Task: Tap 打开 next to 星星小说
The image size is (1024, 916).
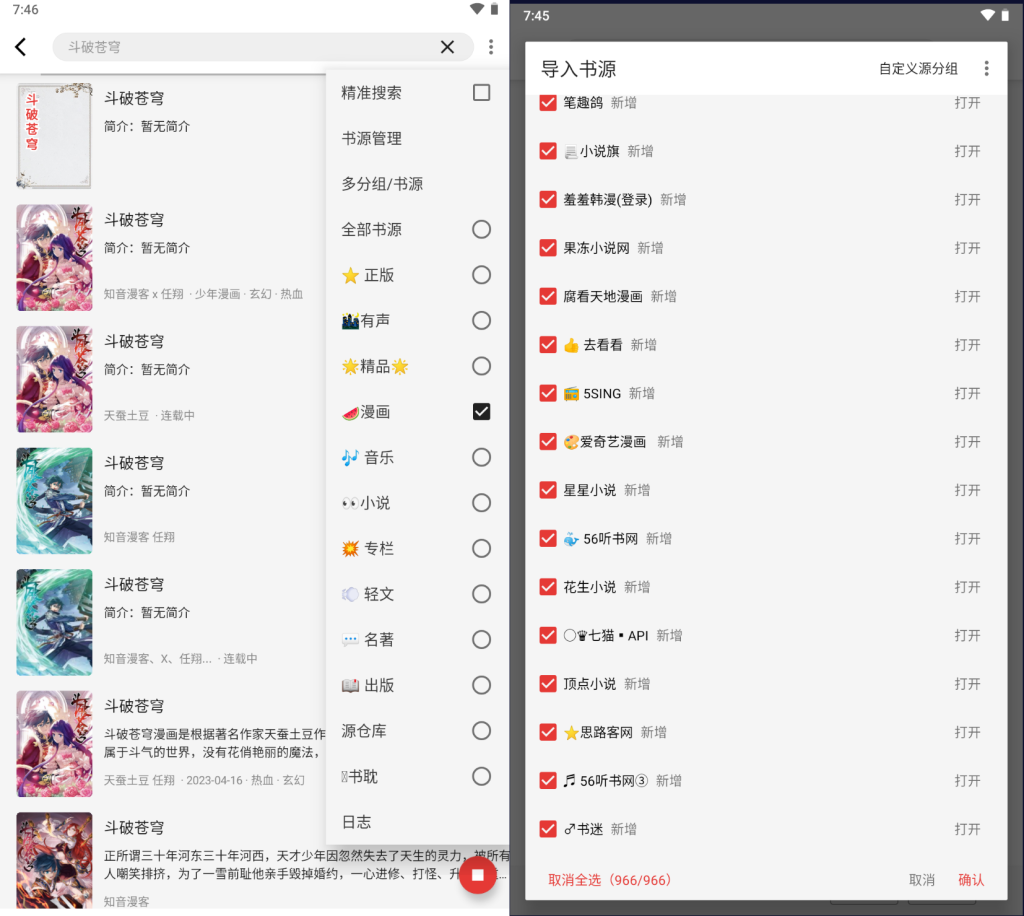Action: [966, 490]
